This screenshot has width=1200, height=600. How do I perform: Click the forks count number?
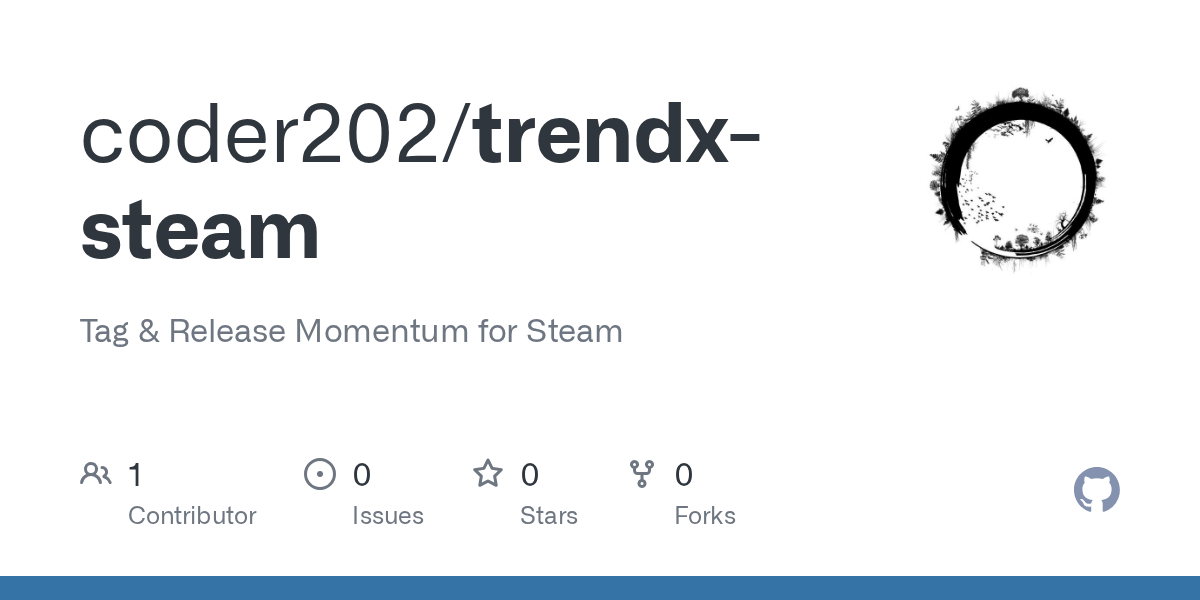pos(684,475)
